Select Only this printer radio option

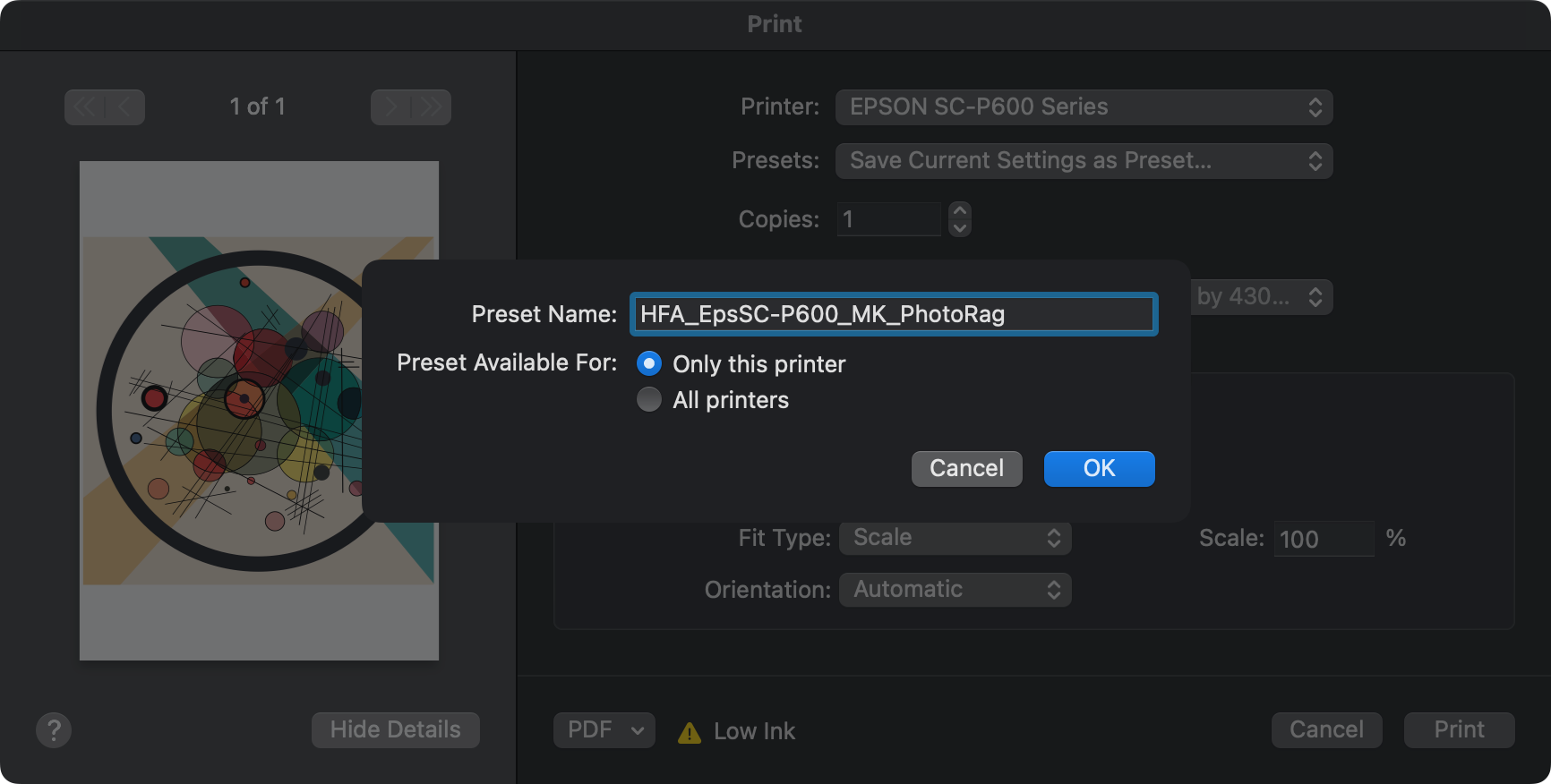pyautogui.click(x=649, y=363)
